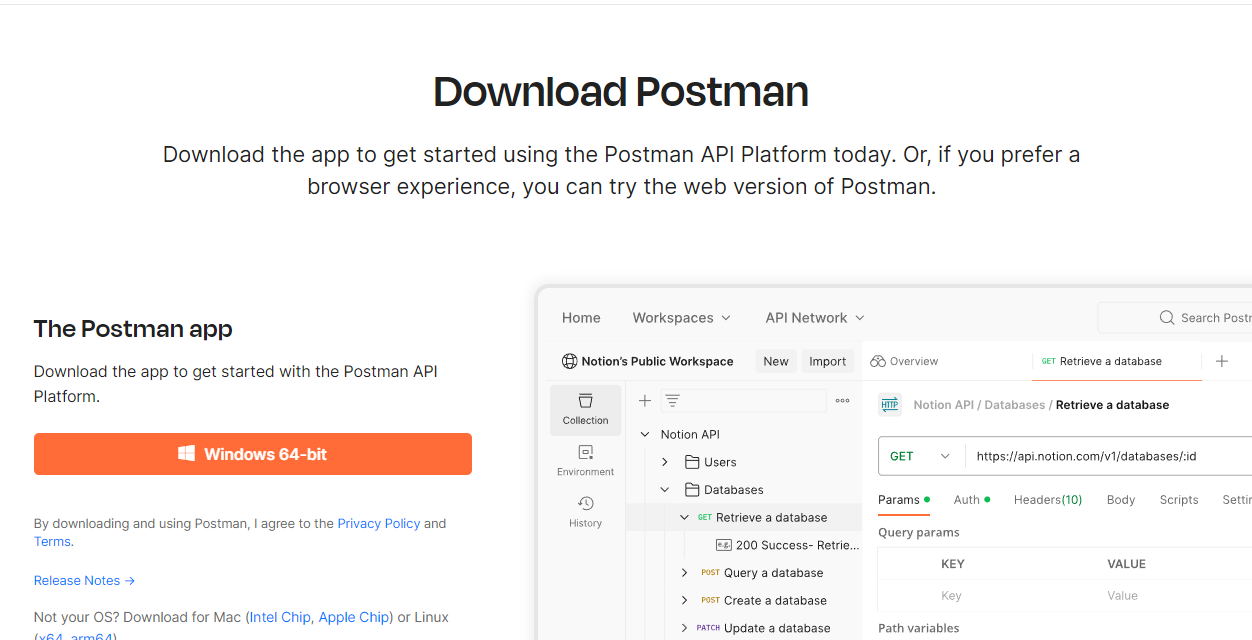Image resolution: width=1252 pixels, height=640 pixels.
Task: Open the Collection sidebar panel
Action: click(x=585, y=409)
